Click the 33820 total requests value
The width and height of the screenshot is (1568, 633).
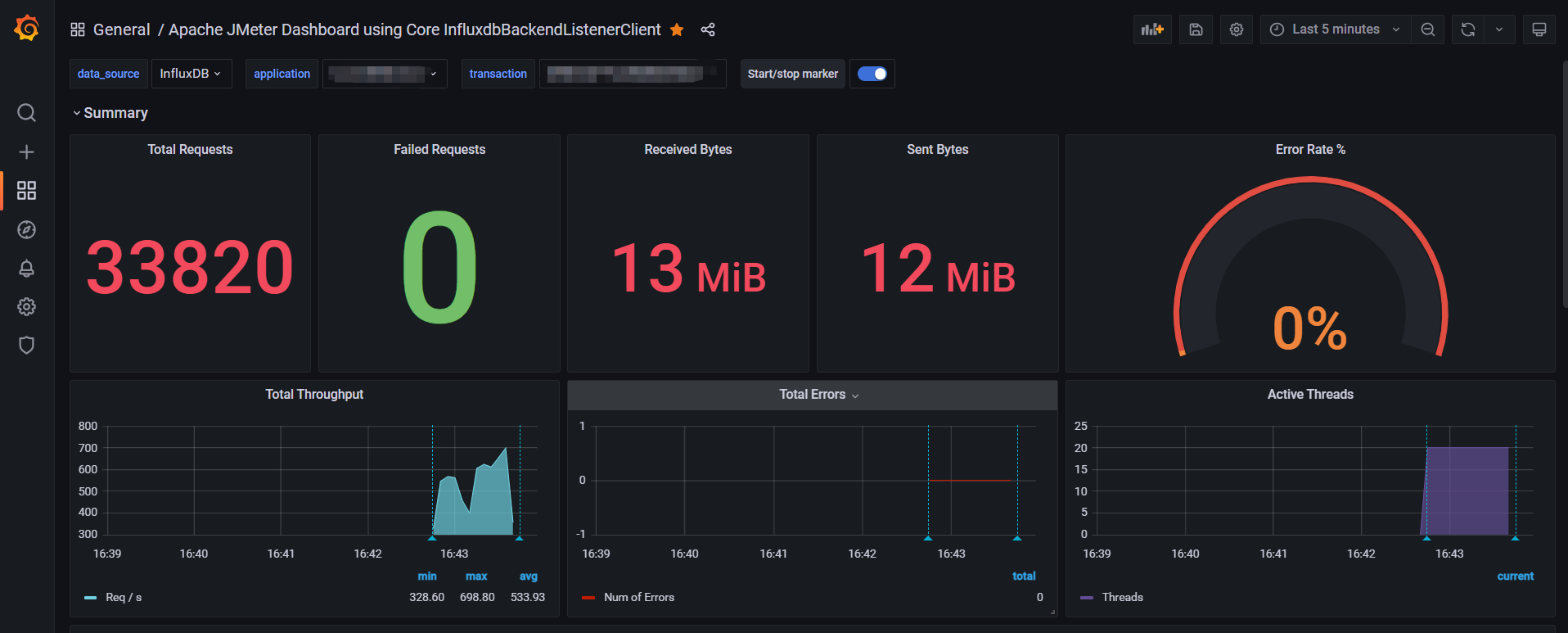click(190, 267)
